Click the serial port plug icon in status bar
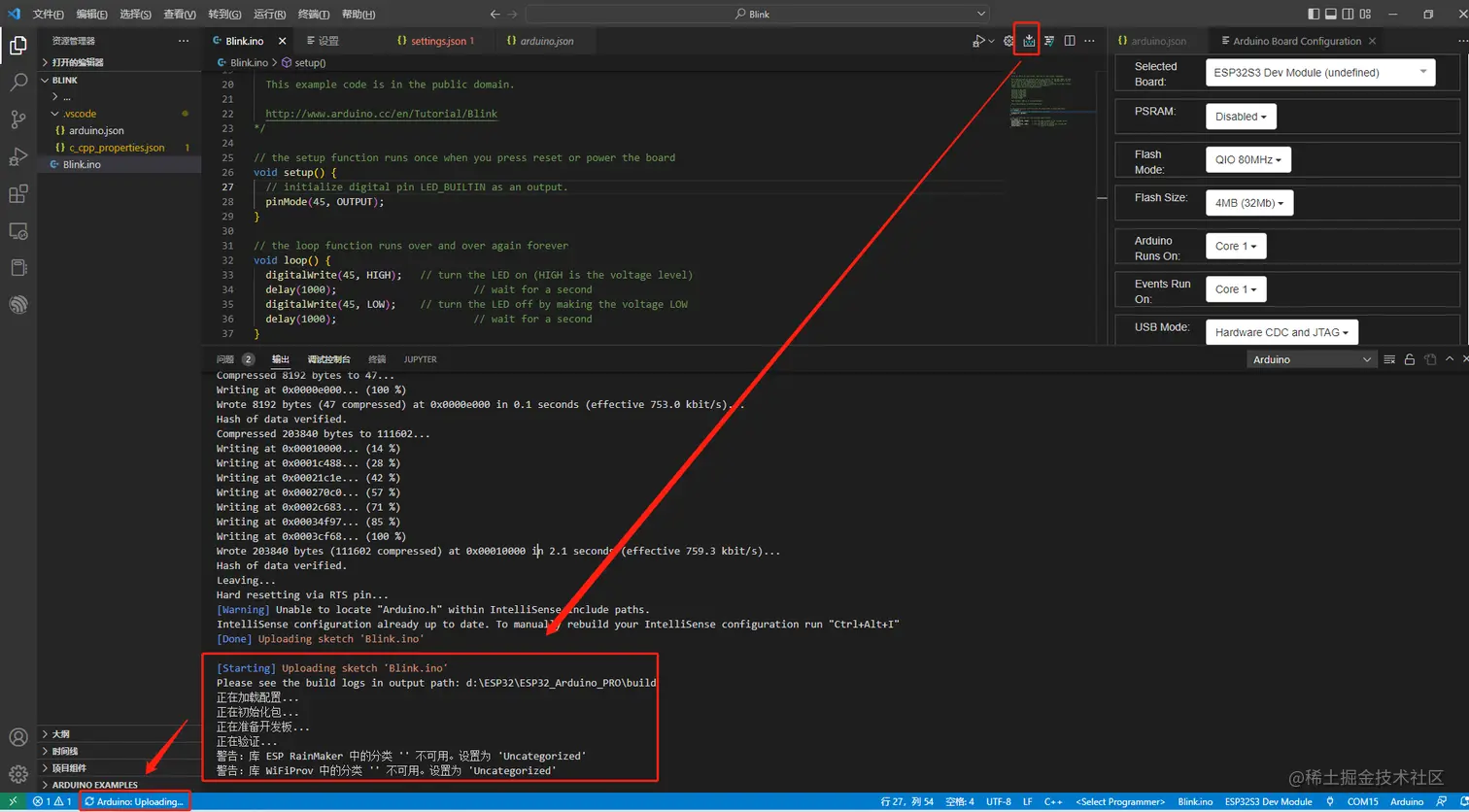The image size is (1469, 812). click(x=1330, y=802)
